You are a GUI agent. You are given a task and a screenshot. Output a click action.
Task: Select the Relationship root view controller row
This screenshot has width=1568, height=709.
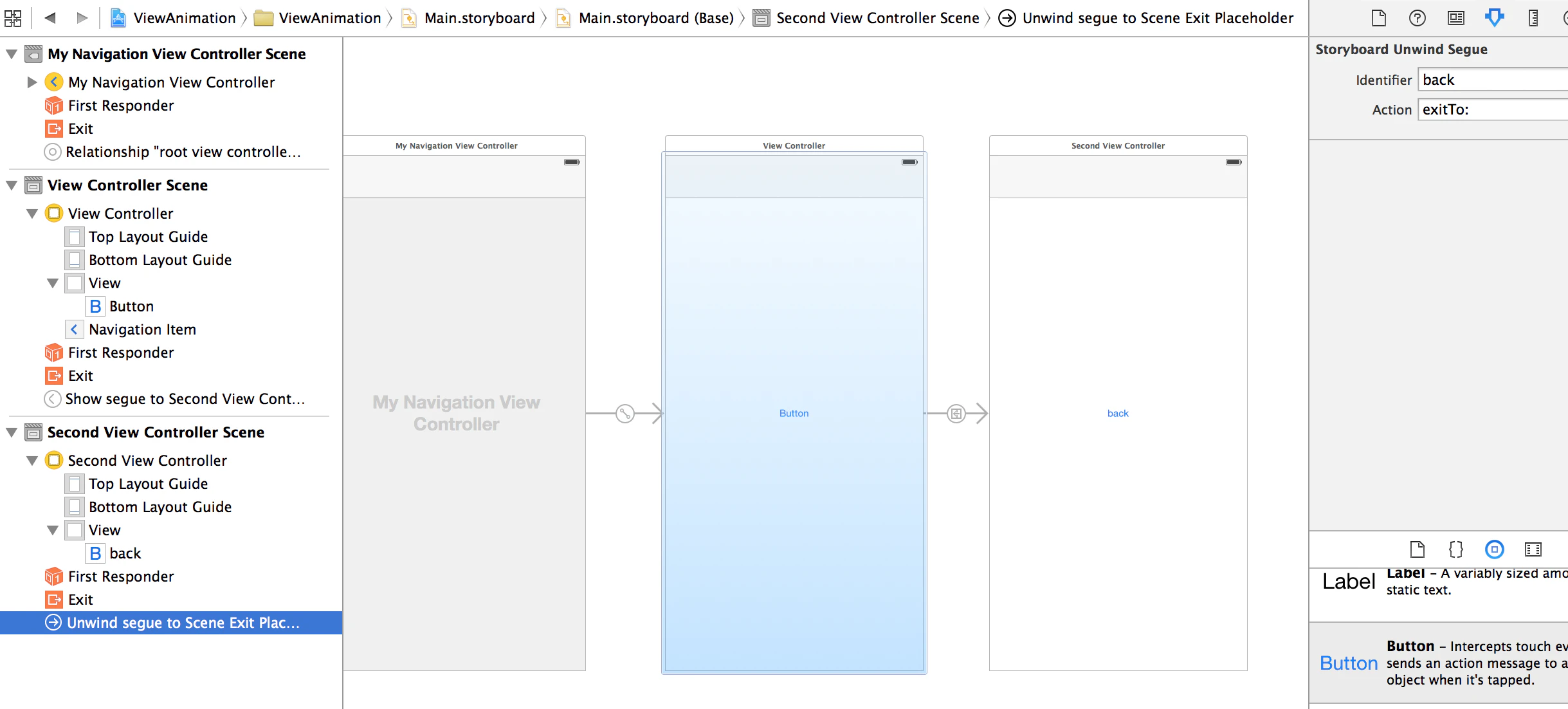171,152
